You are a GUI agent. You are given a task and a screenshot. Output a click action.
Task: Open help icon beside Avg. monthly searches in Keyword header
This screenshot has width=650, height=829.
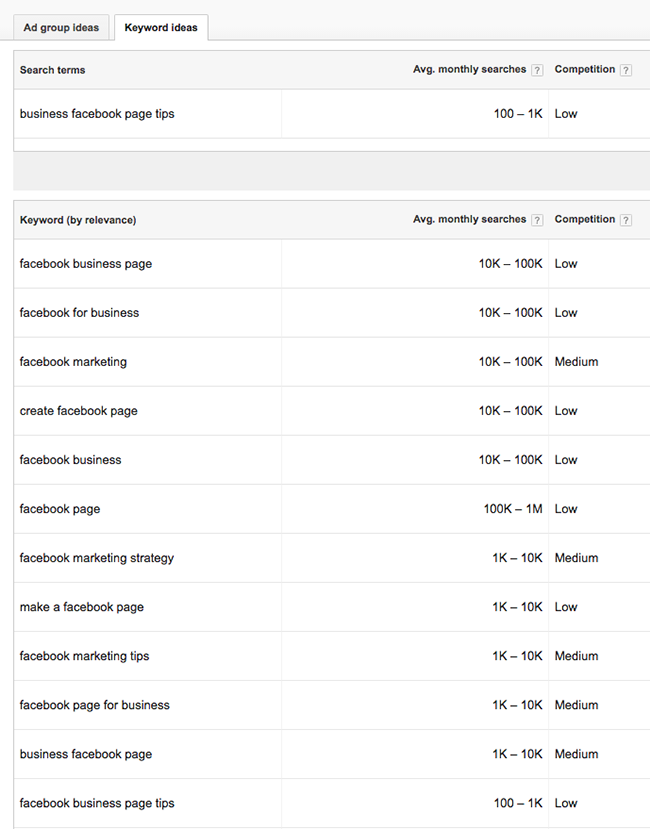tap(537, 220)
